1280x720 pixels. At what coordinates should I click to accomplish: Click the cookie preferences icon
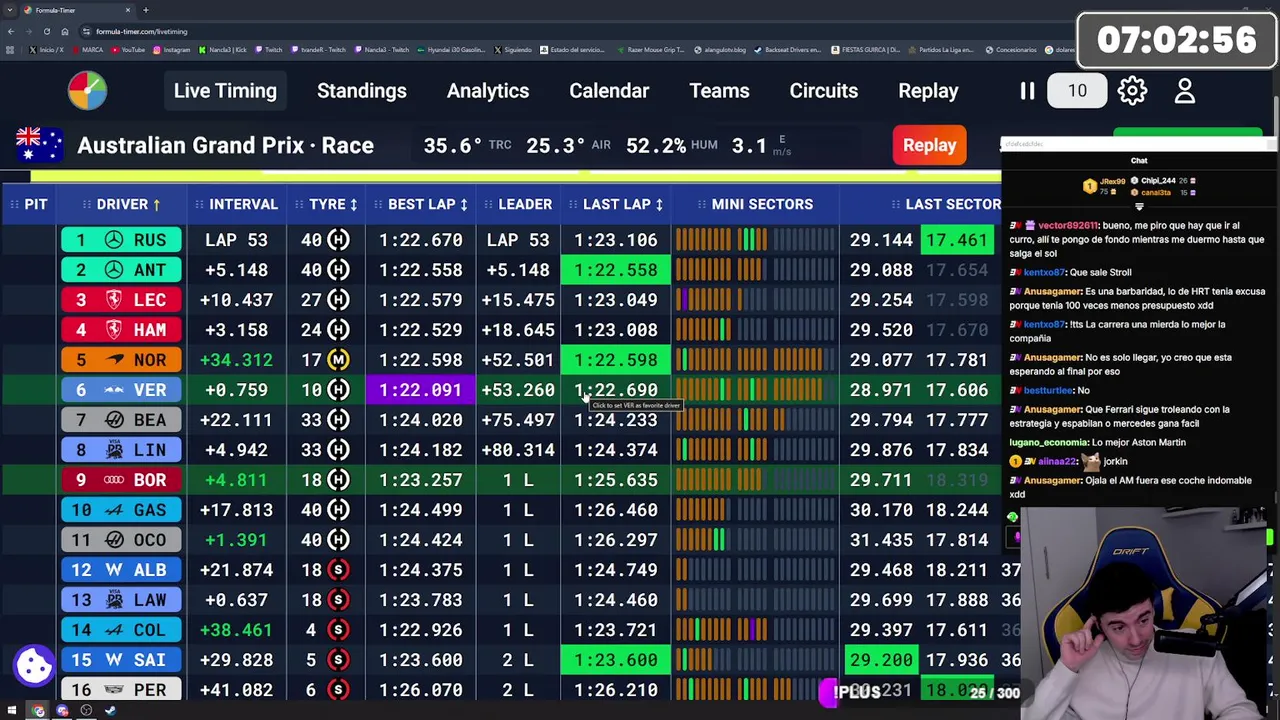[34, 665]
